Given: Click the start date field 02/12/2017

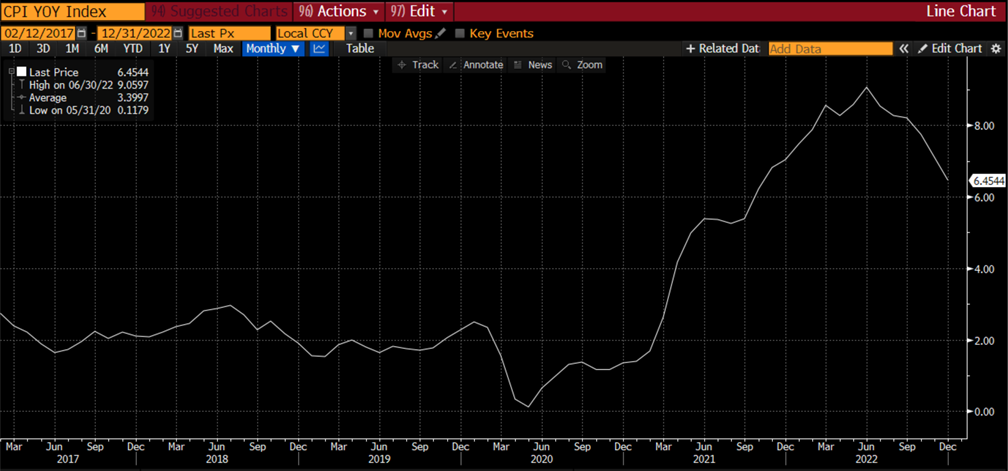Looking at the screenshot, I should [x=38, y=33].
